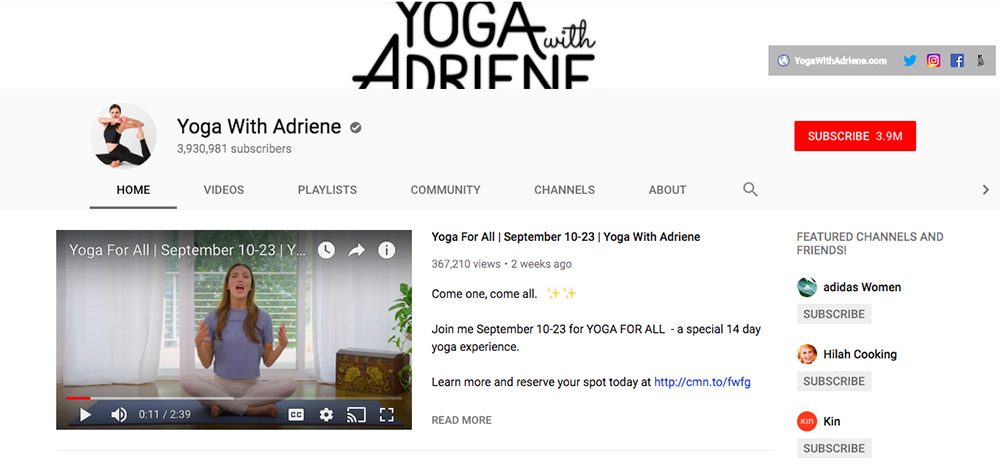Switch to the VIDEOS tab

coord(224,189)
